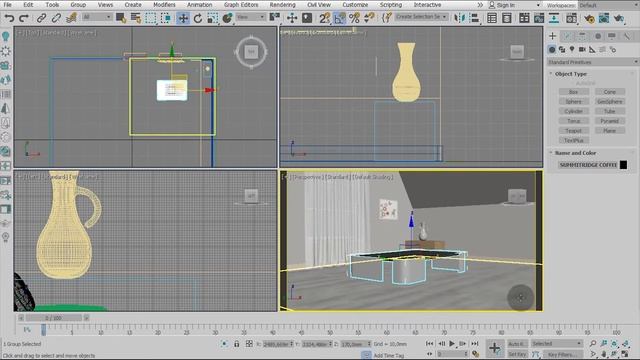The image size is (640, 360).
Task: Play the animation
Action: pyautogui.click(x=452, y=344)
